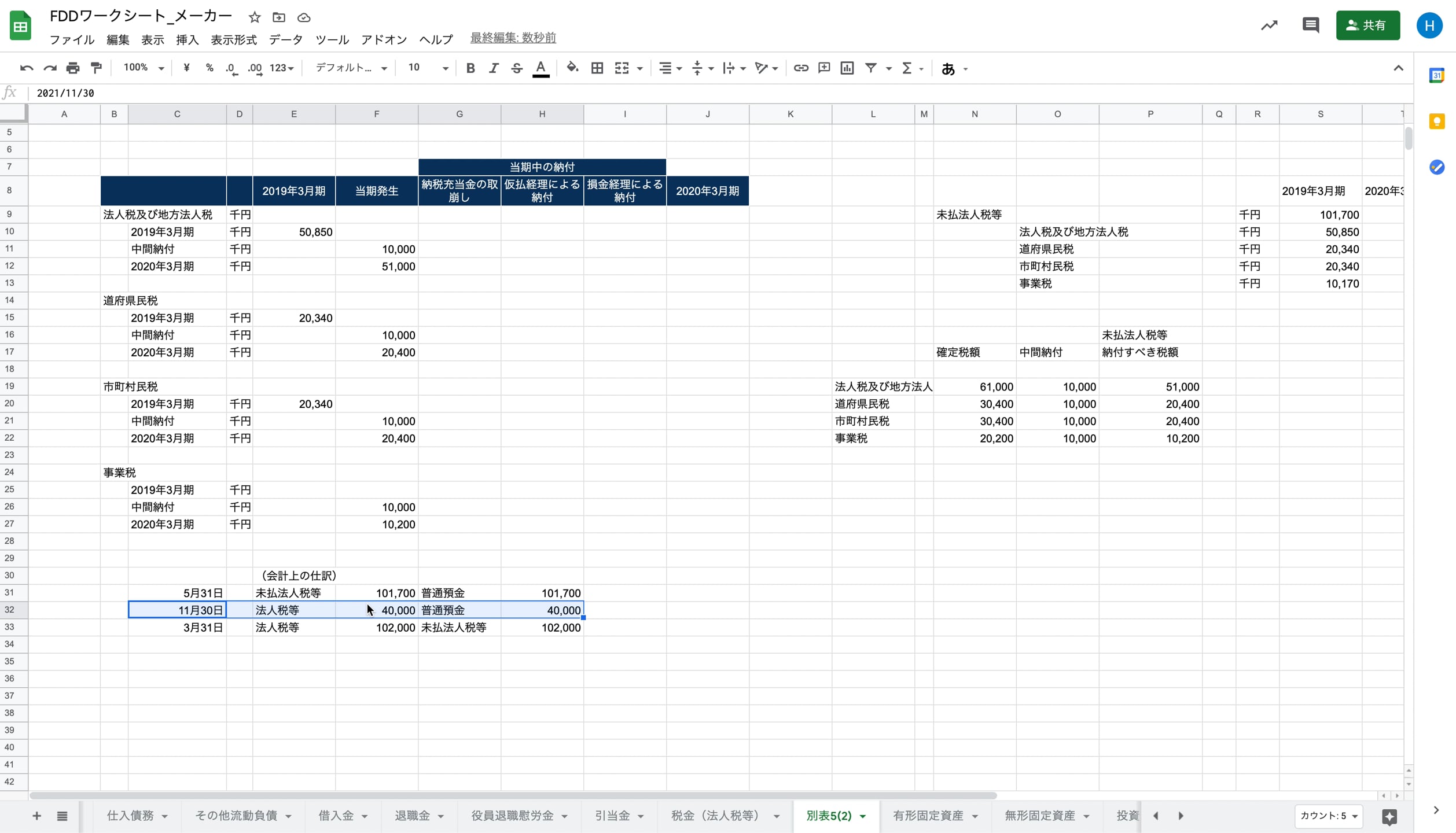
Task: Toggle bold formatting
Action: tap(470, 68)
